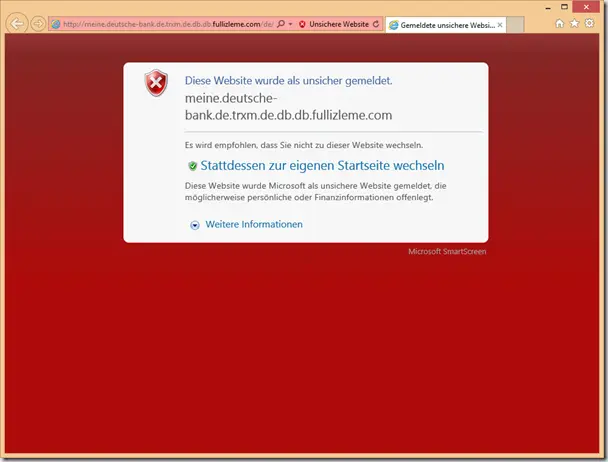Click the red Unsichere Website security badge
Screen dimensions: 608x462
pyautogui.click(x=333, y=24)
